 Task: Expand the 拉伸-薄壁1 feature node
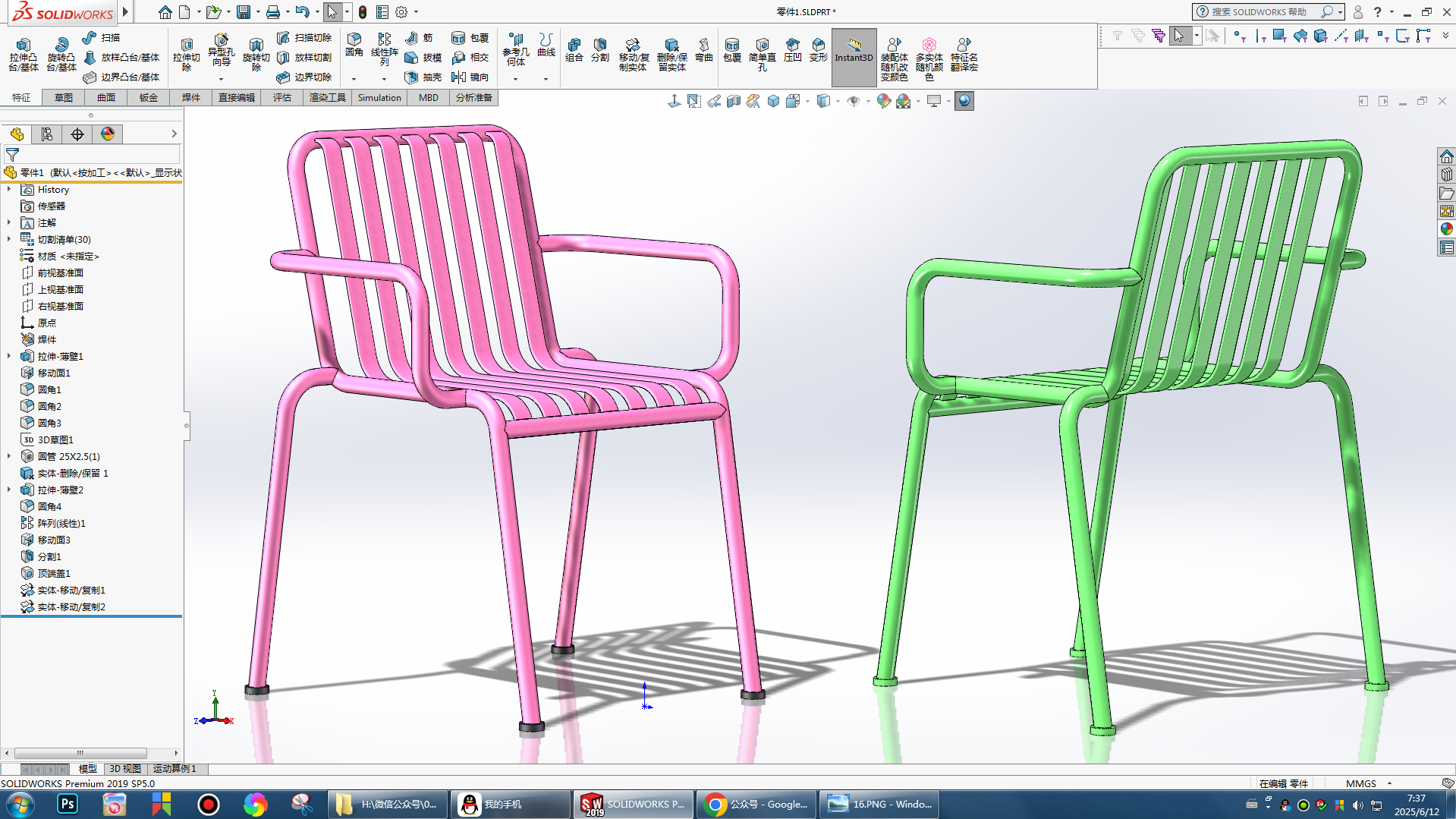pos(9,356)
